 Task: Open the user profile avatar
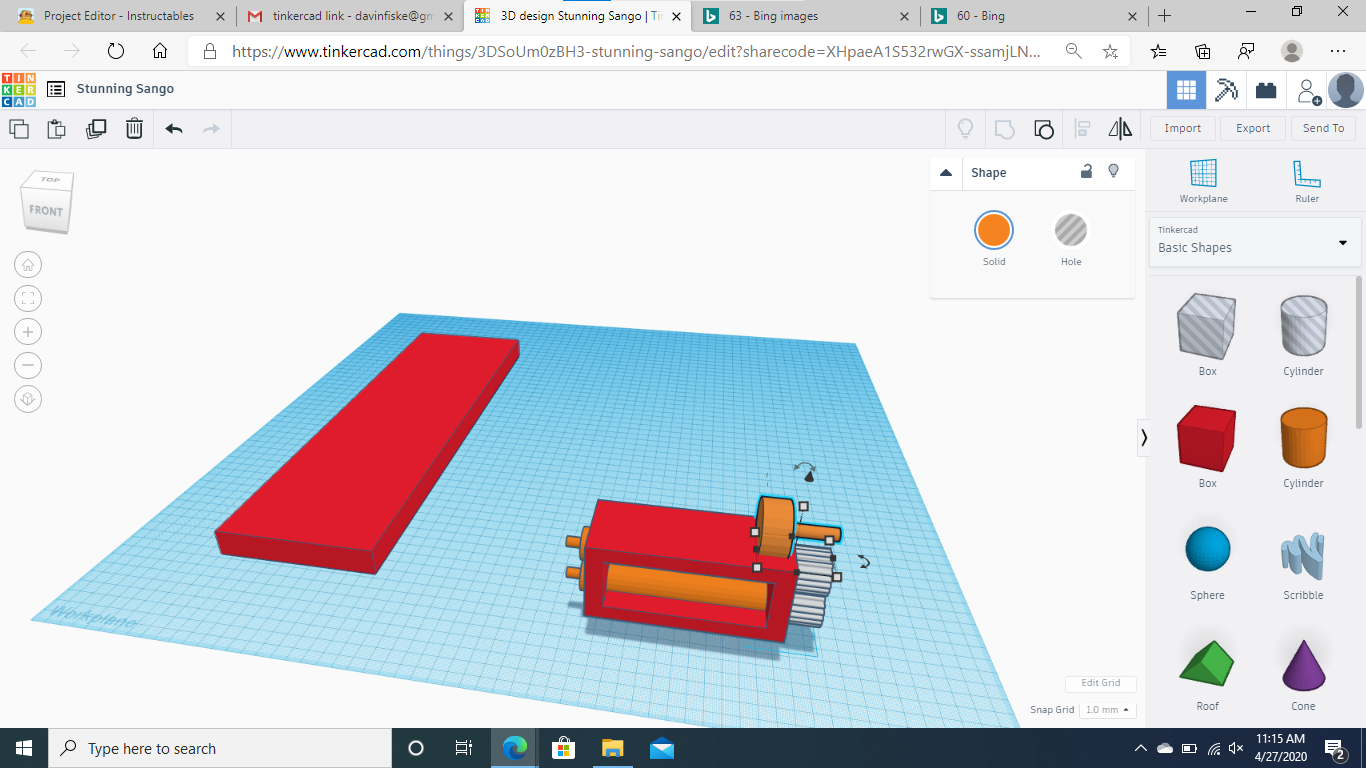click(x=1346, y=90)
